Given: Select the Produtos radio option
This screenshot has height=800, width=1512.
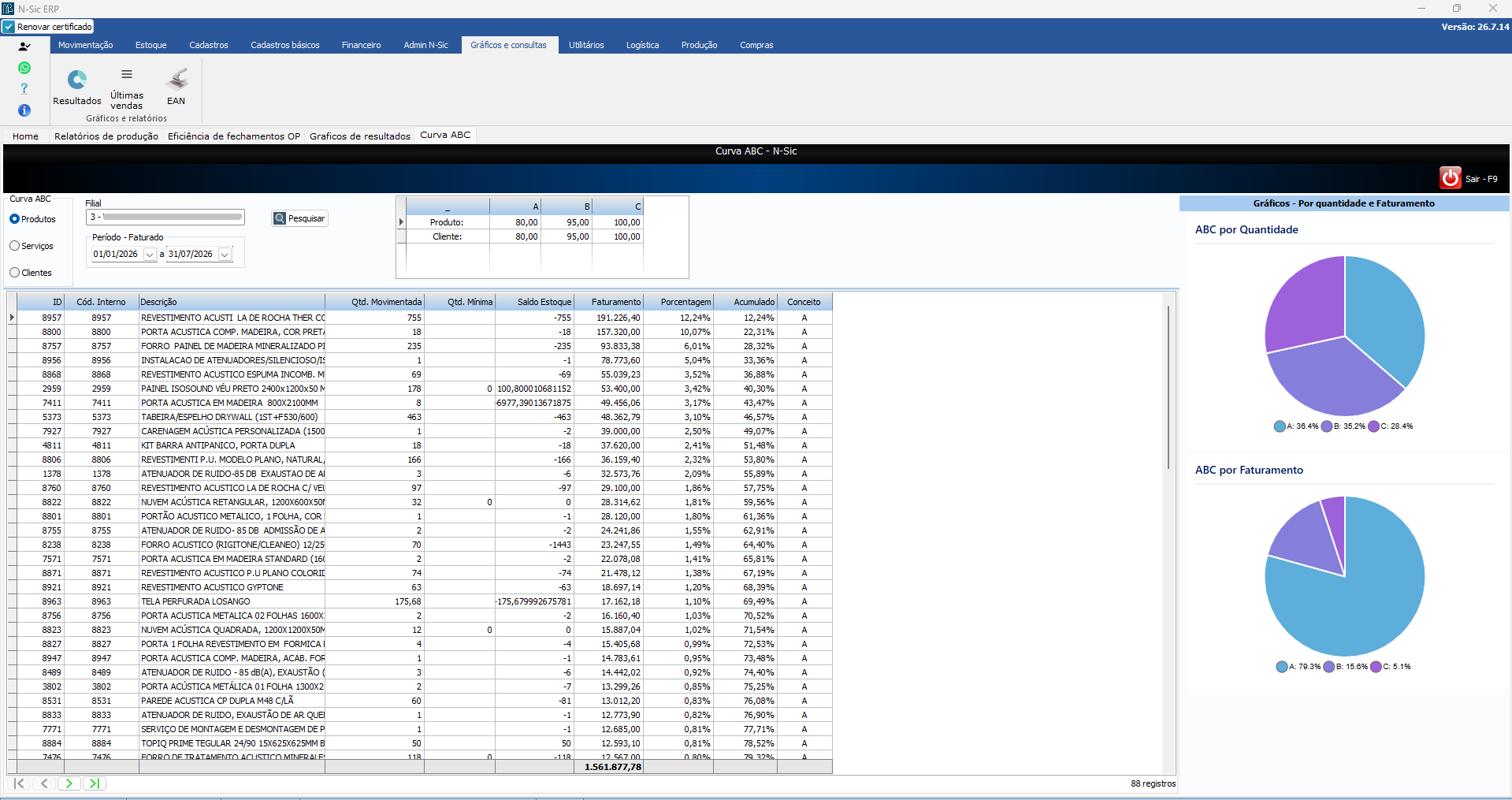Looking at the screenshot, I should click(x=14, y=219).
